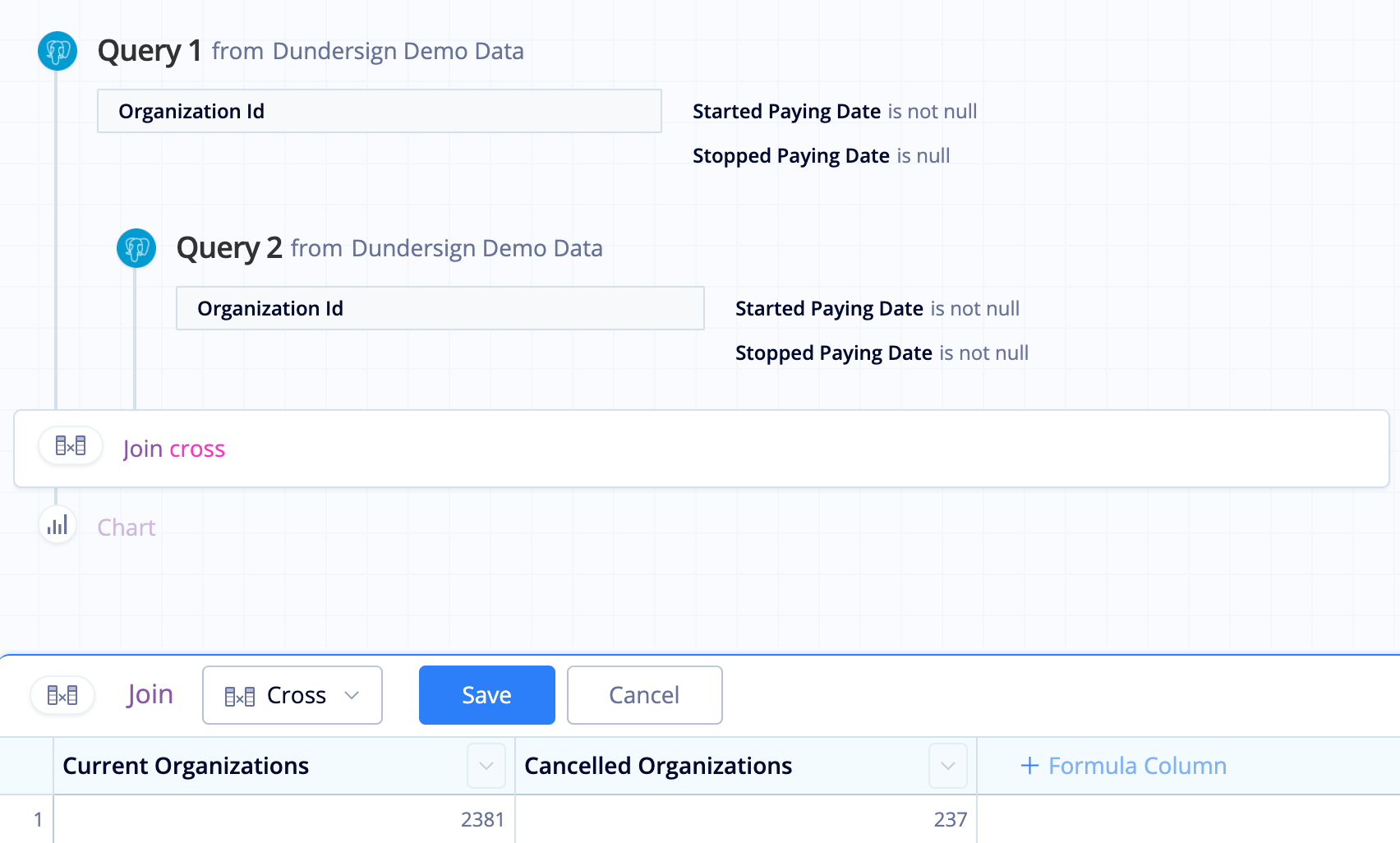Expand the Cancelled Organizations column menu
The height and width of the screenshot is (843, 1400).
(948, 766)
